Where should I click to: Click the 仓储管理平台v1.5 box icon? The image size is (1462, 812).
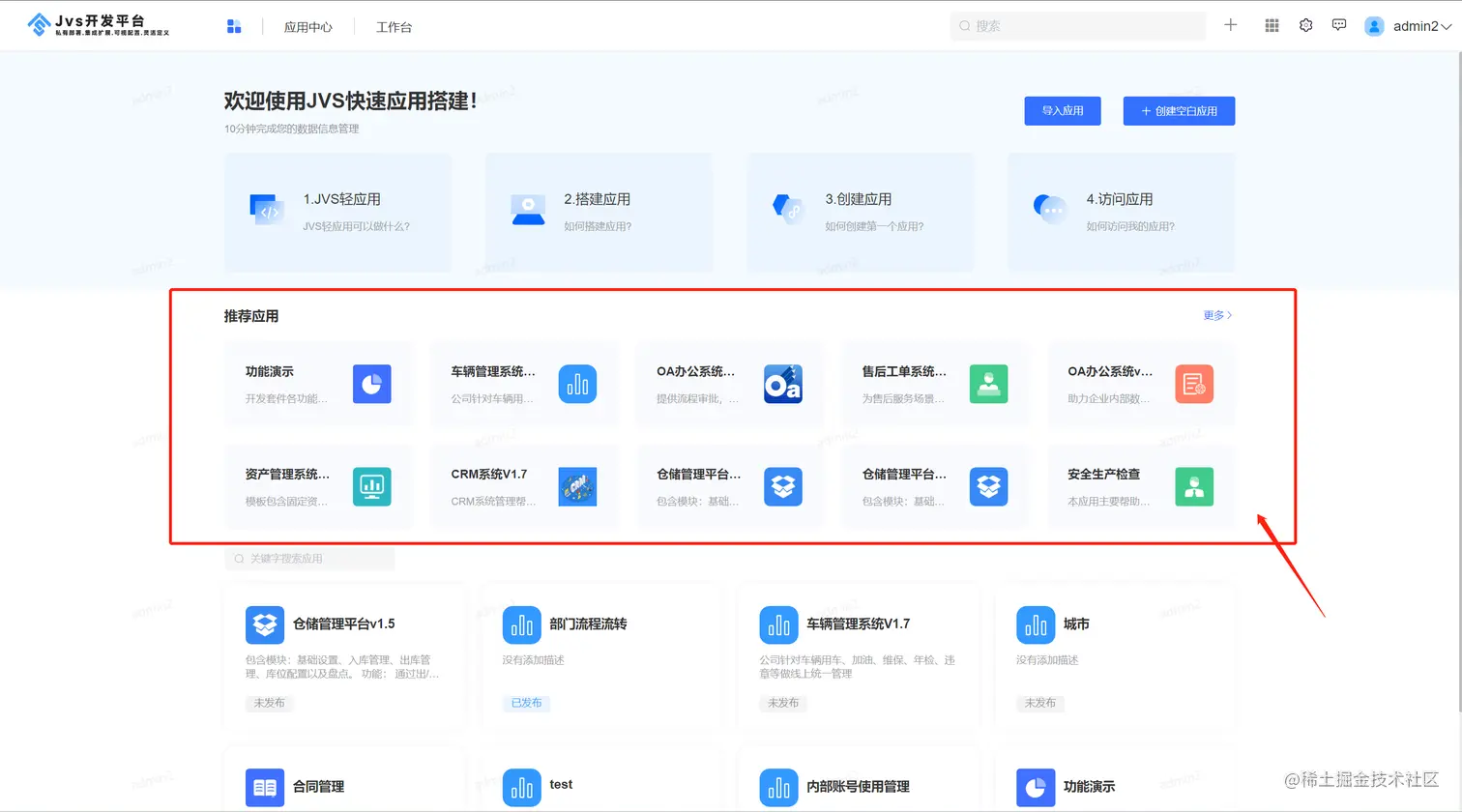[265, 625]
